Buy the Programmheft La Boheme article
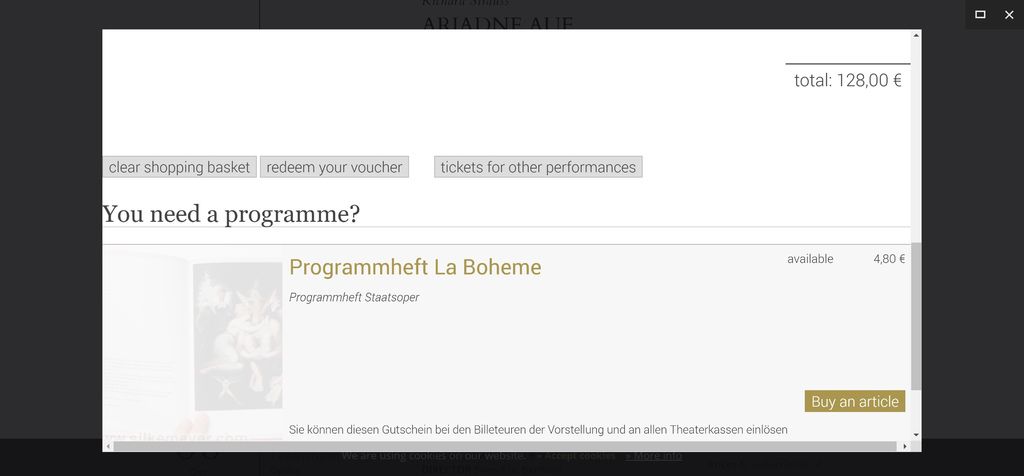The image size is (1024, 476). tap(855, 402)
